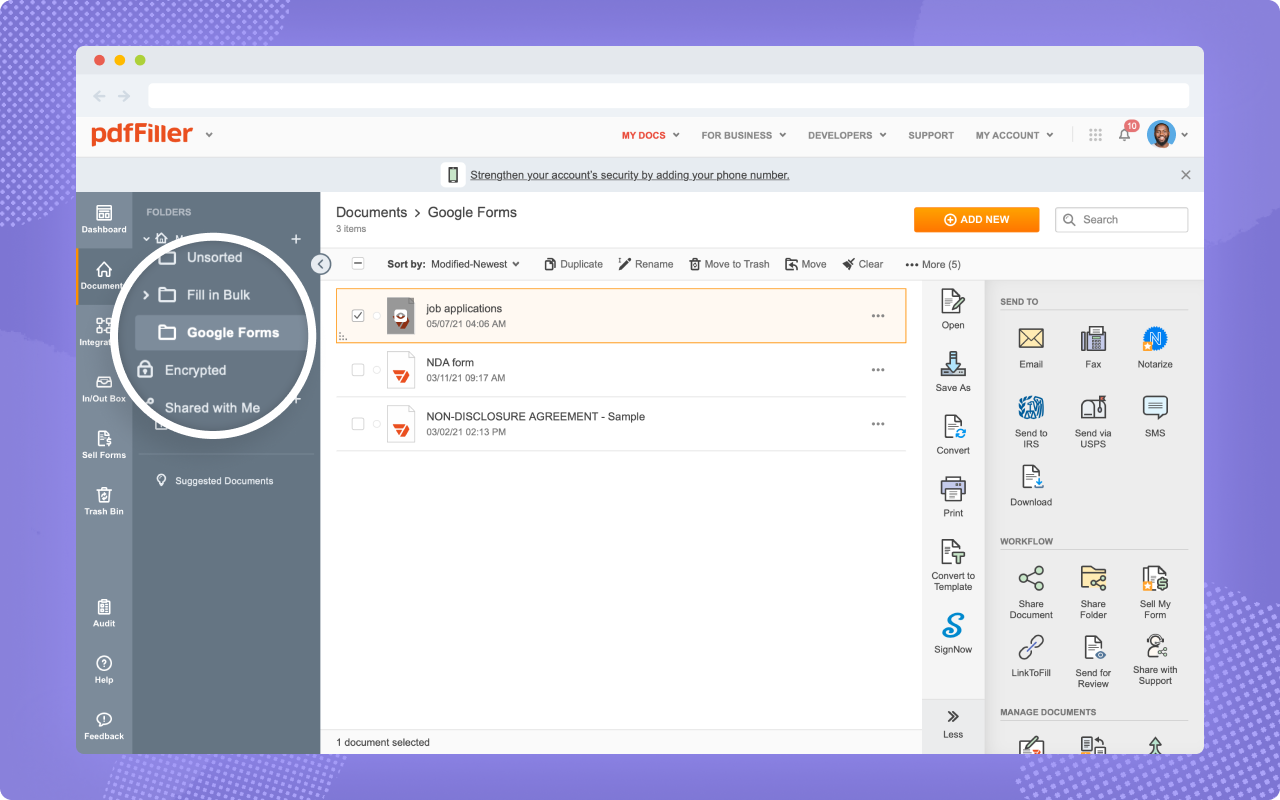Dismiss the security notification banner
Screen dimensions: 1280x800
point(1186,175)
